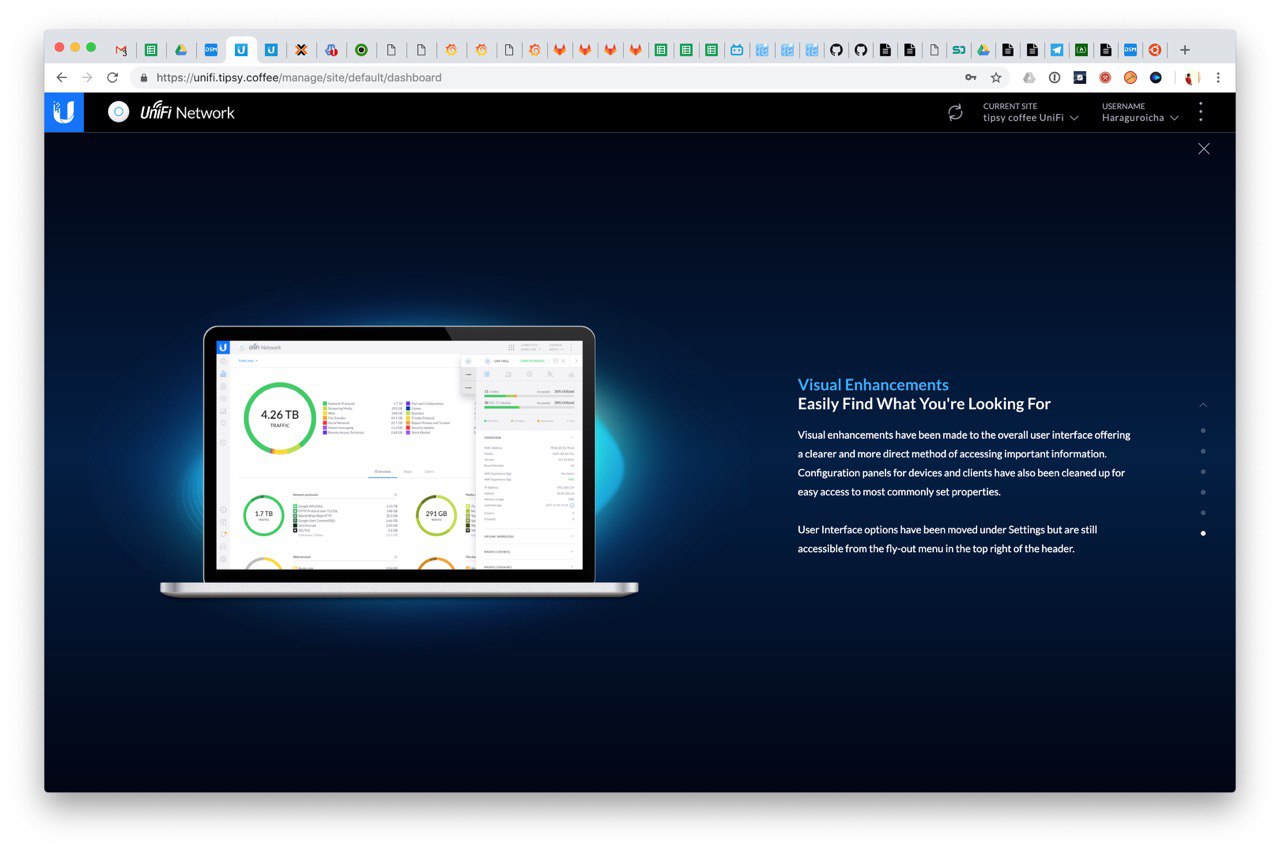Switch to the green circle icon tab
Viewport: 1280px width, 851px height.
point(361,49)
